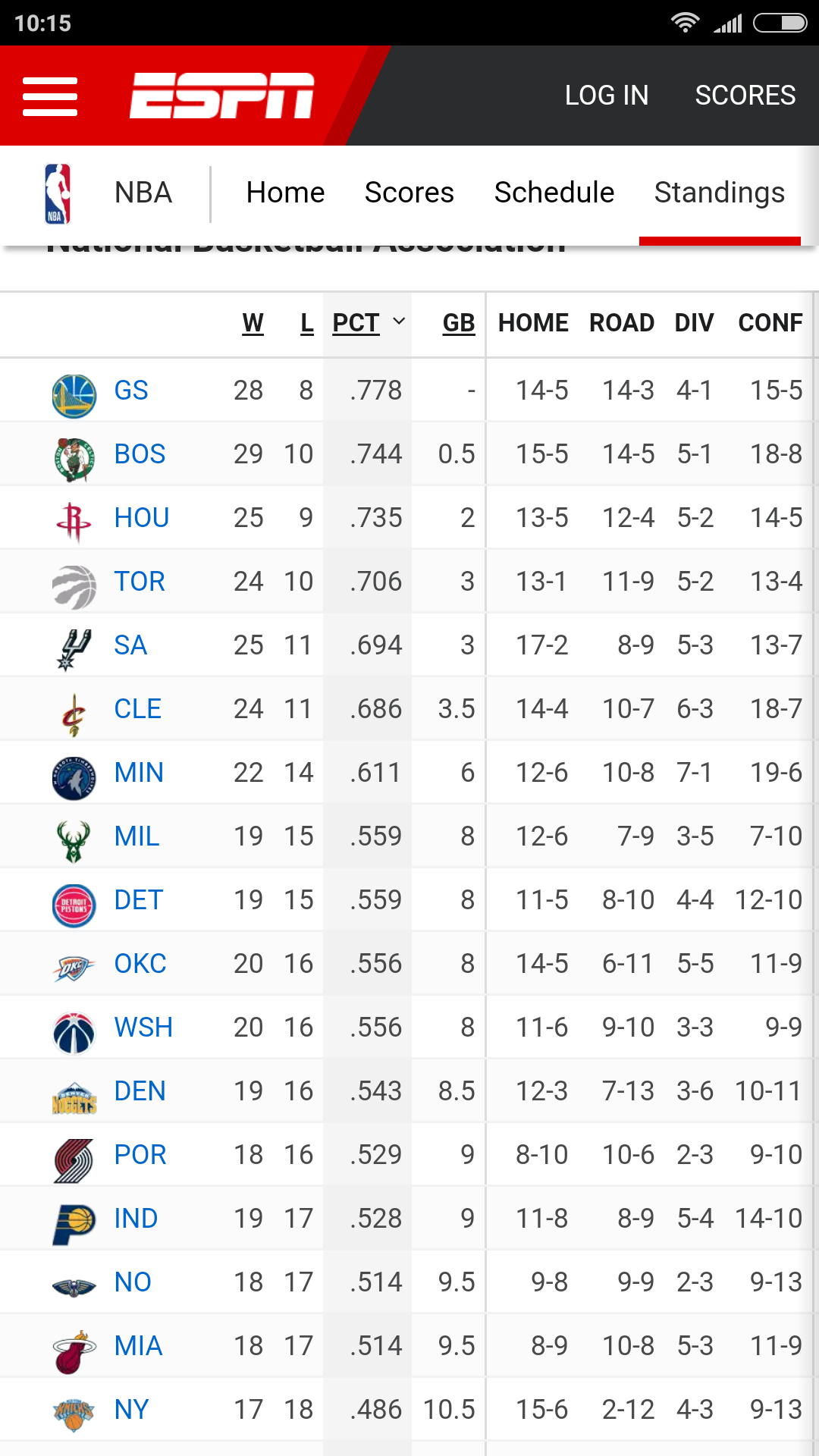Switch to the Schedule tab
This screenshot has height=1456, width=819.
554,193
